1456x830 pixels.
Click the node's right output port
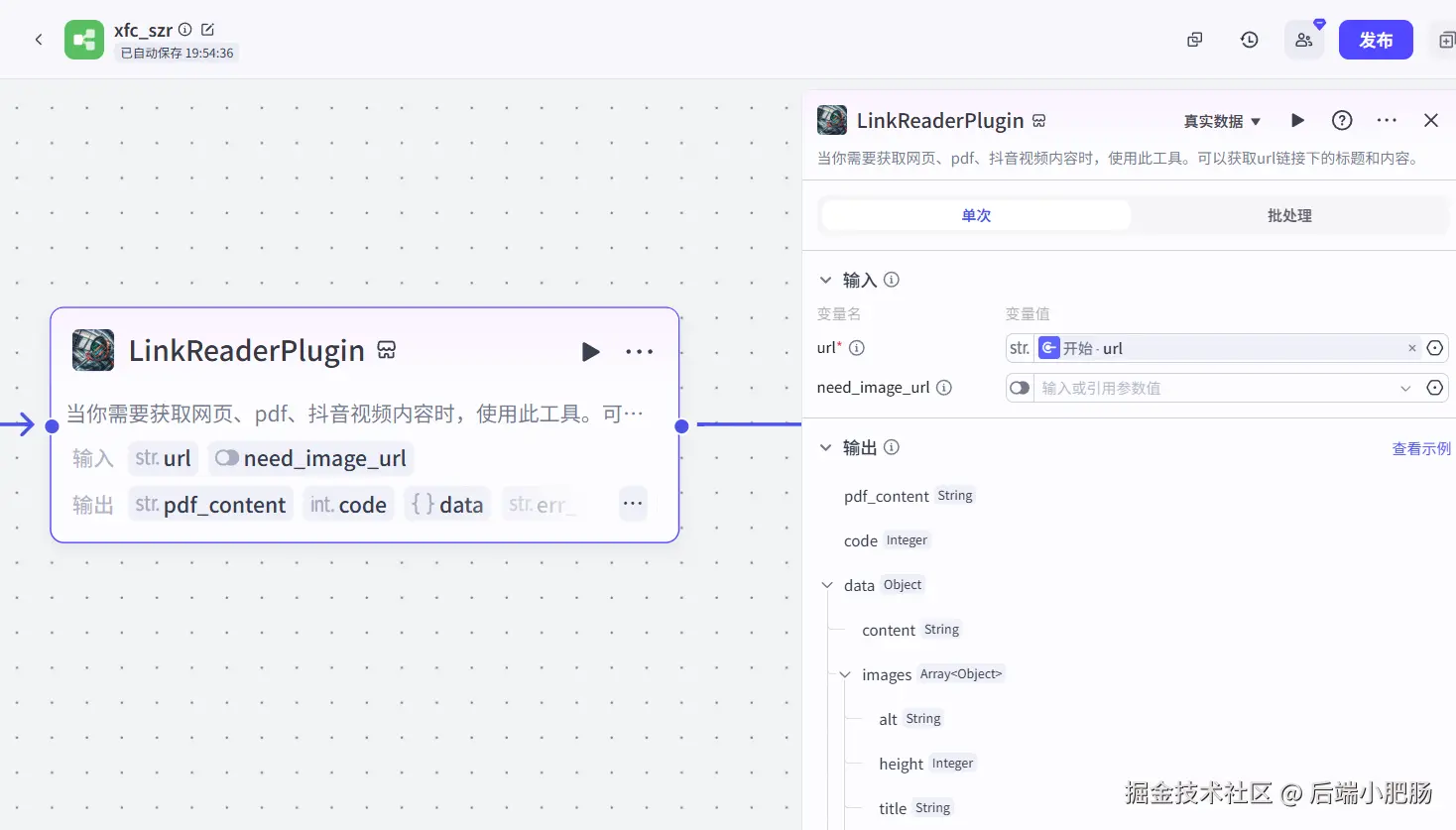coord(681,425)
